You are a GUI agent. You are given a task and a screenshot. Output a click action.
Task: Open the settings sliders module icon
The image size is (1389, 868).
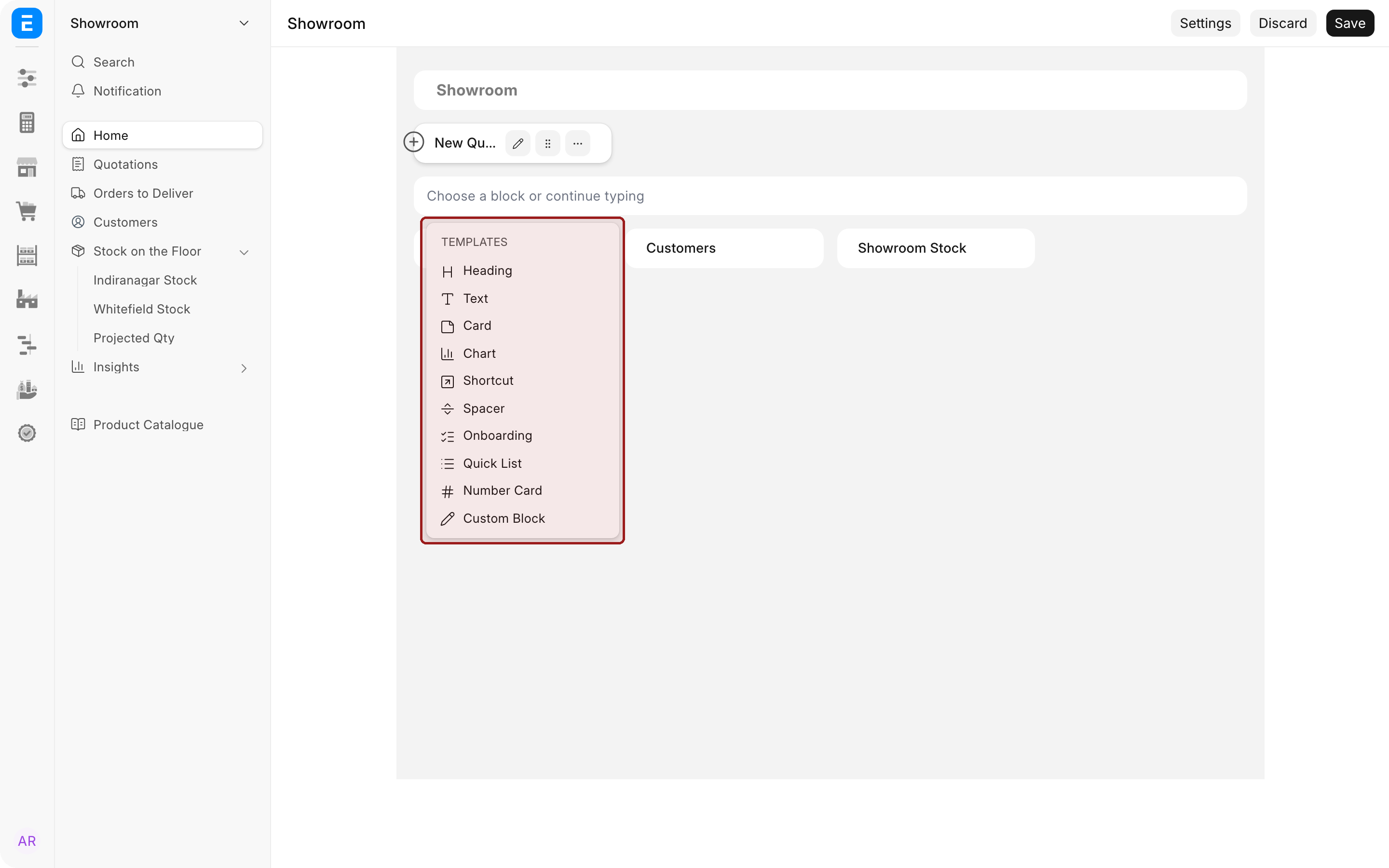(x=27, y=78)
